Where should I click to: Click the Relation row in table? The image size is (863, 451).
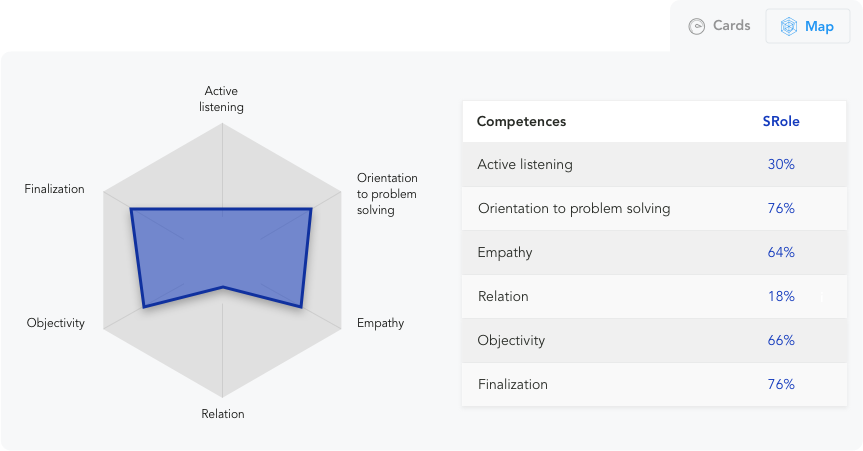pos(654,296)
